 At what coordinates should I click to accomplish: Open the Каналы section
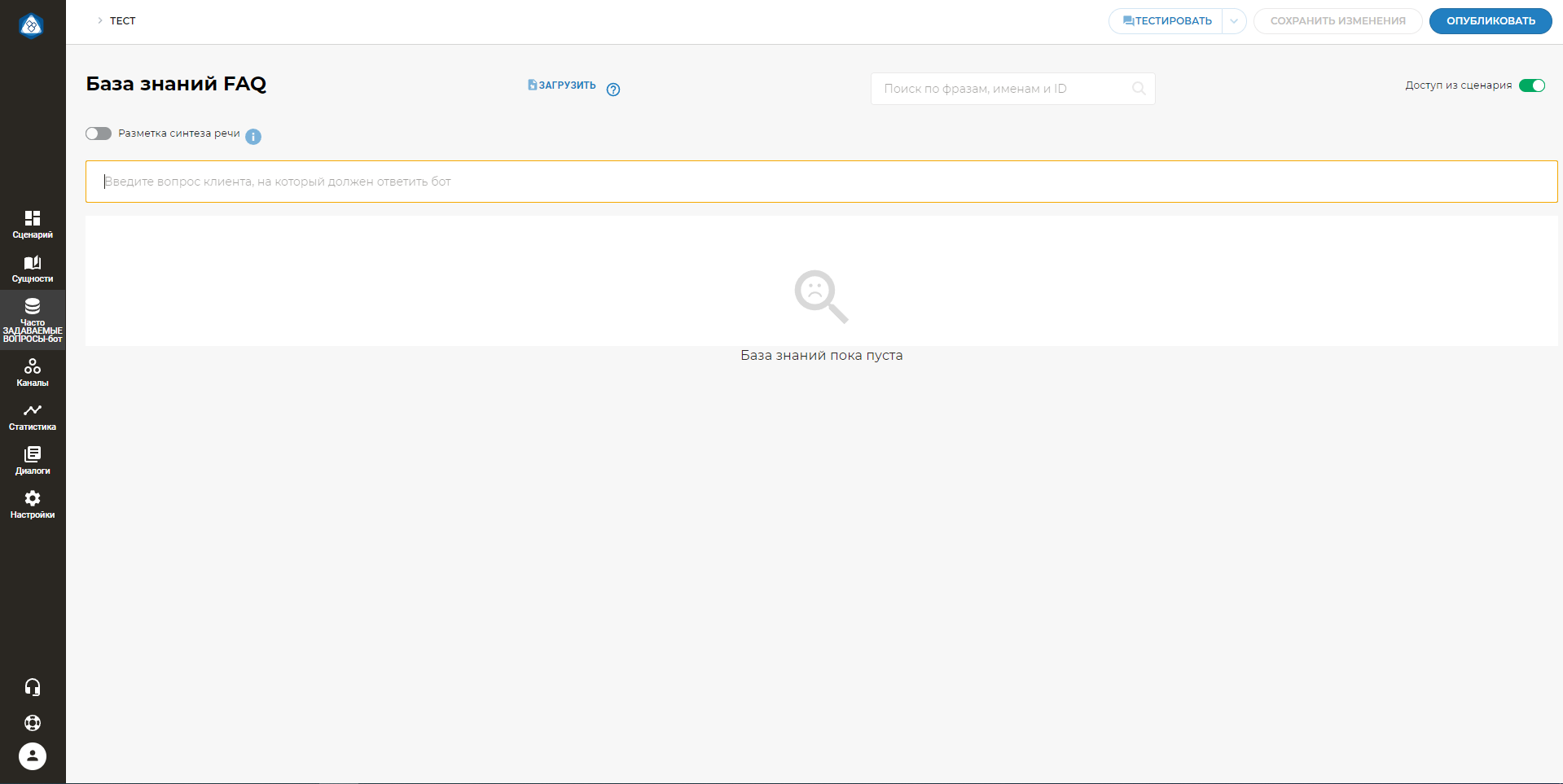click(33, 372)
